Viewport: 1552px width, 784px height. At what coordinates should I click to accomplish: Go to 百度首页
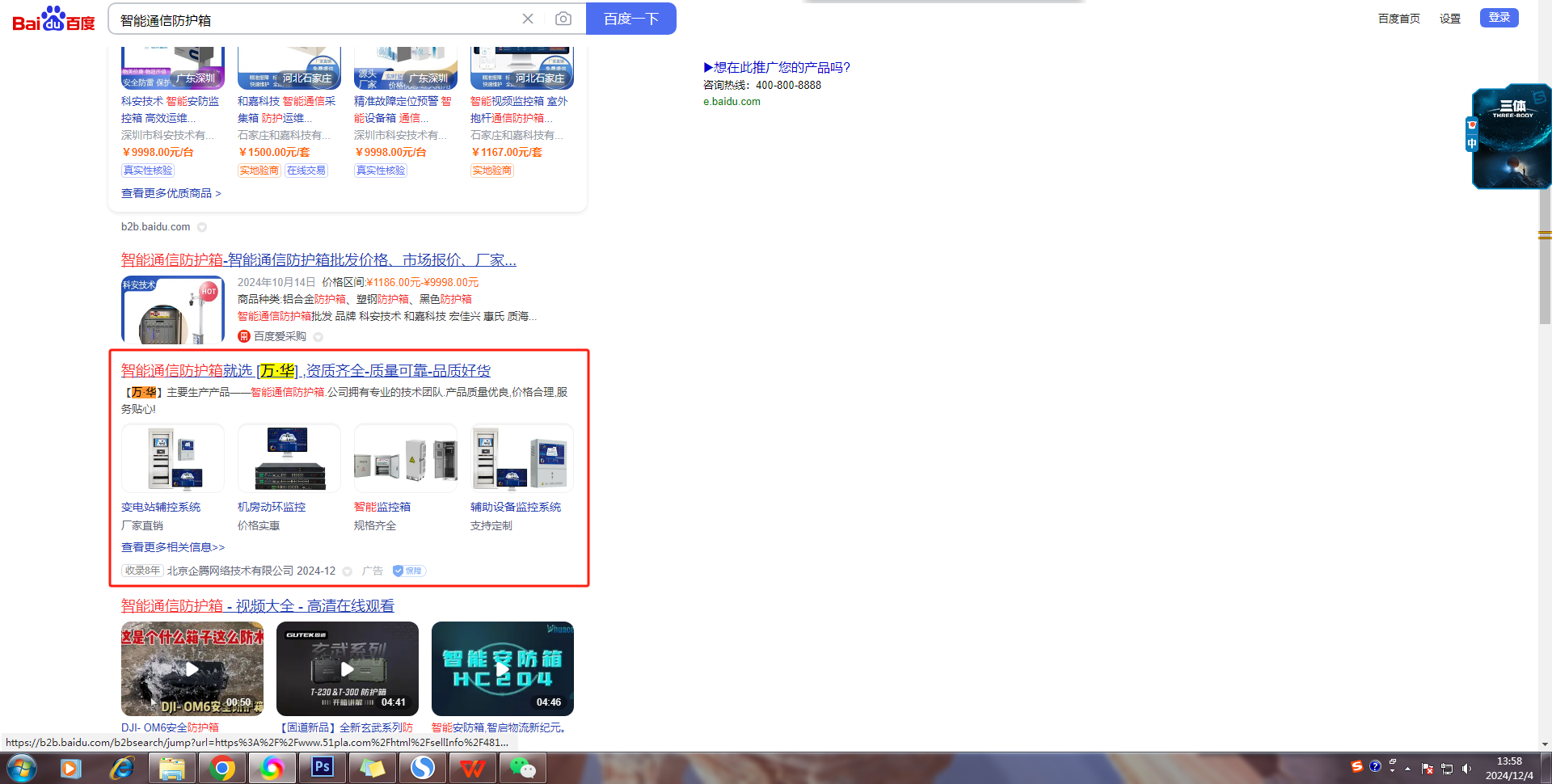pyautogui.click(x=1399, y=19)
